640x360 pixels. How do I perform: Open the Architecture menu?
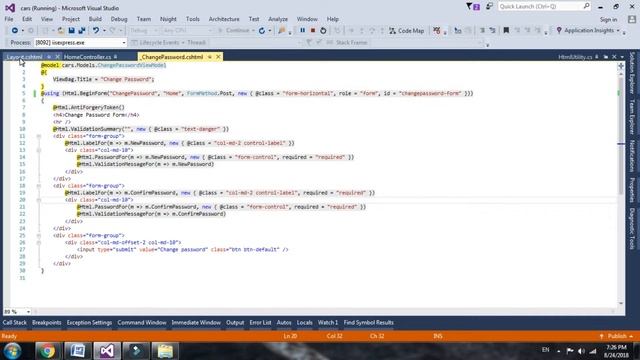(224, 19)
